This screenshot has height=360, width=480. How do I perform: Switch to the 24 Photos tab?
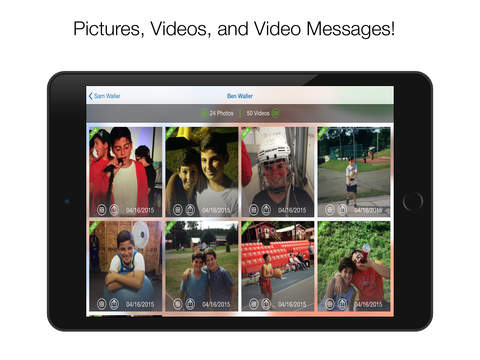pos(221,113)
